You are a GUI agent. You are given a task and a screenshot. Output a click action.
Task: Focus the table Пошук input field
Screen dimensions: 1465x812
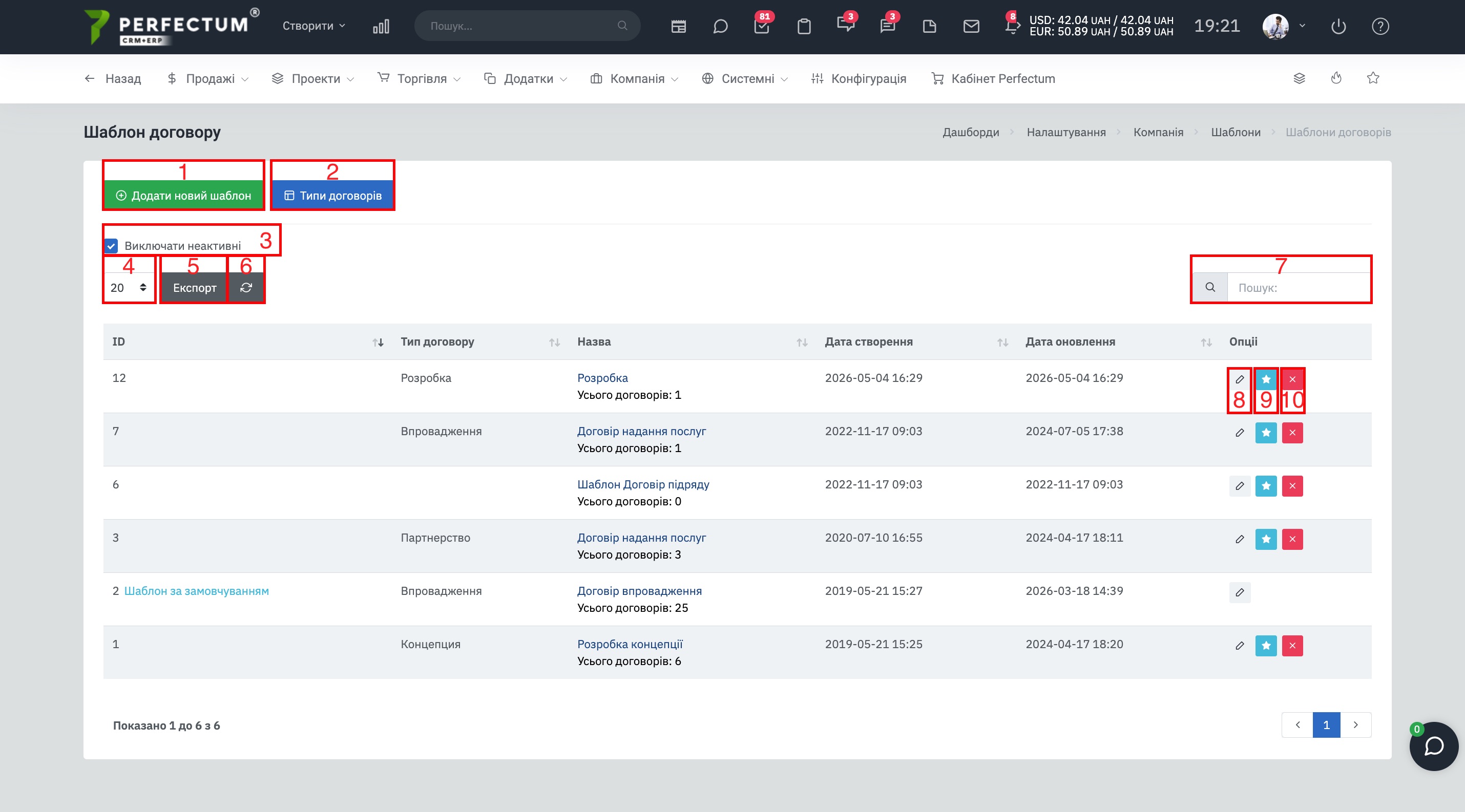click(1299, 288)
